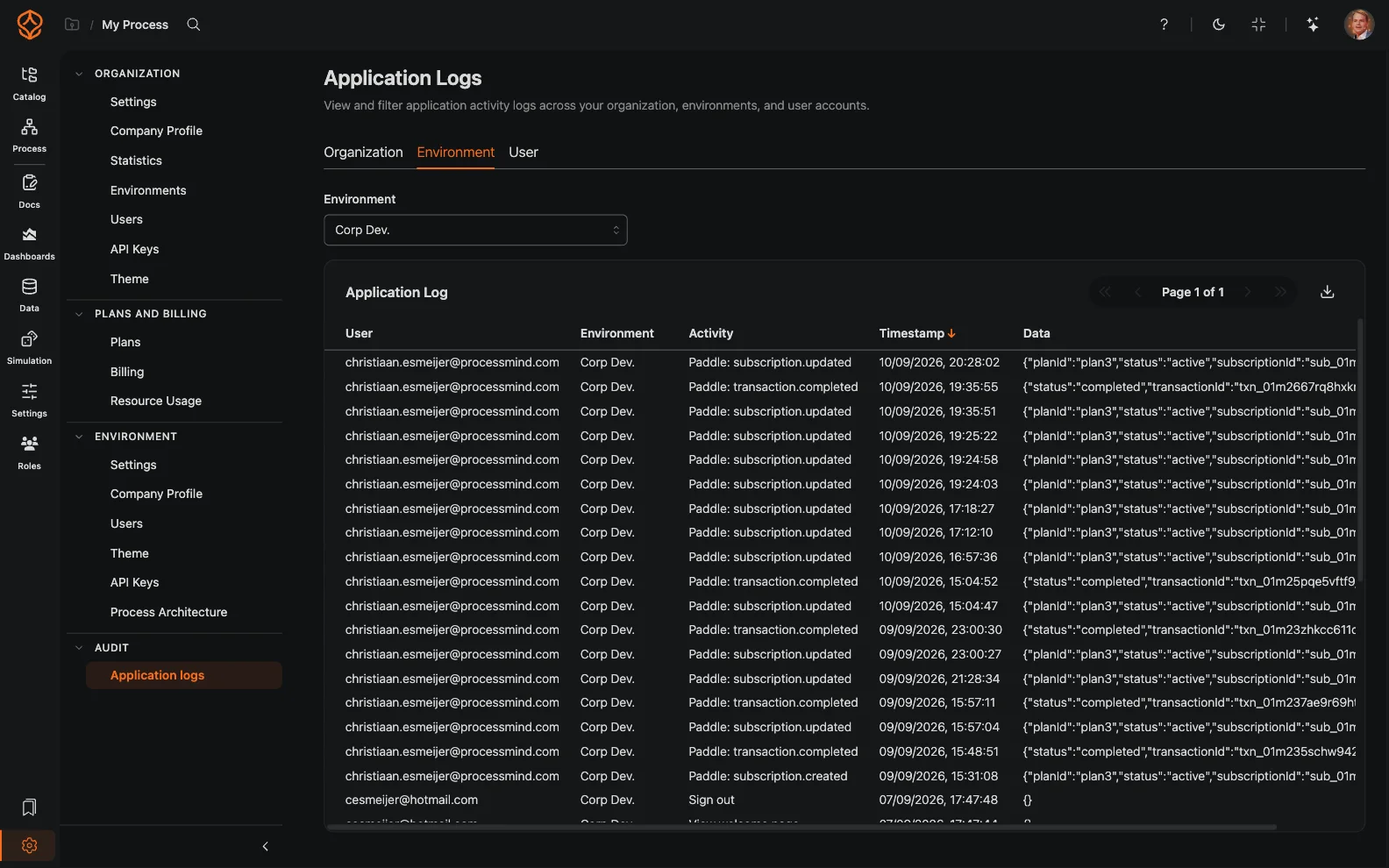Screen dimensions: 1389x868
Task: Open Environments under Organization
Action: tap(148, 190)
